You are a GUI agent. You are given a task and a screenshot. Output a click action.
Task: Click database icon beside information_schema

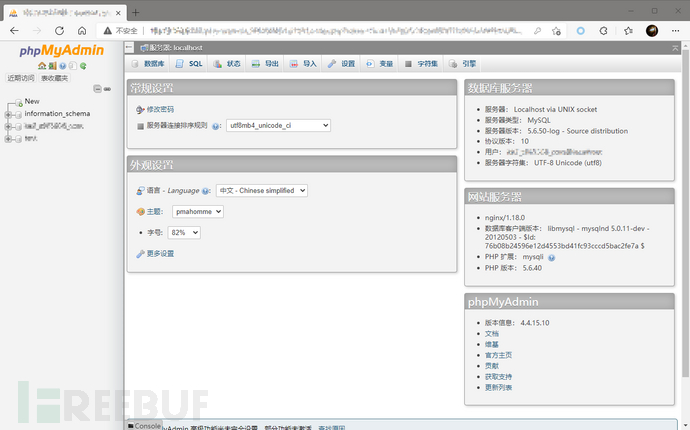(x=18, y=115)
